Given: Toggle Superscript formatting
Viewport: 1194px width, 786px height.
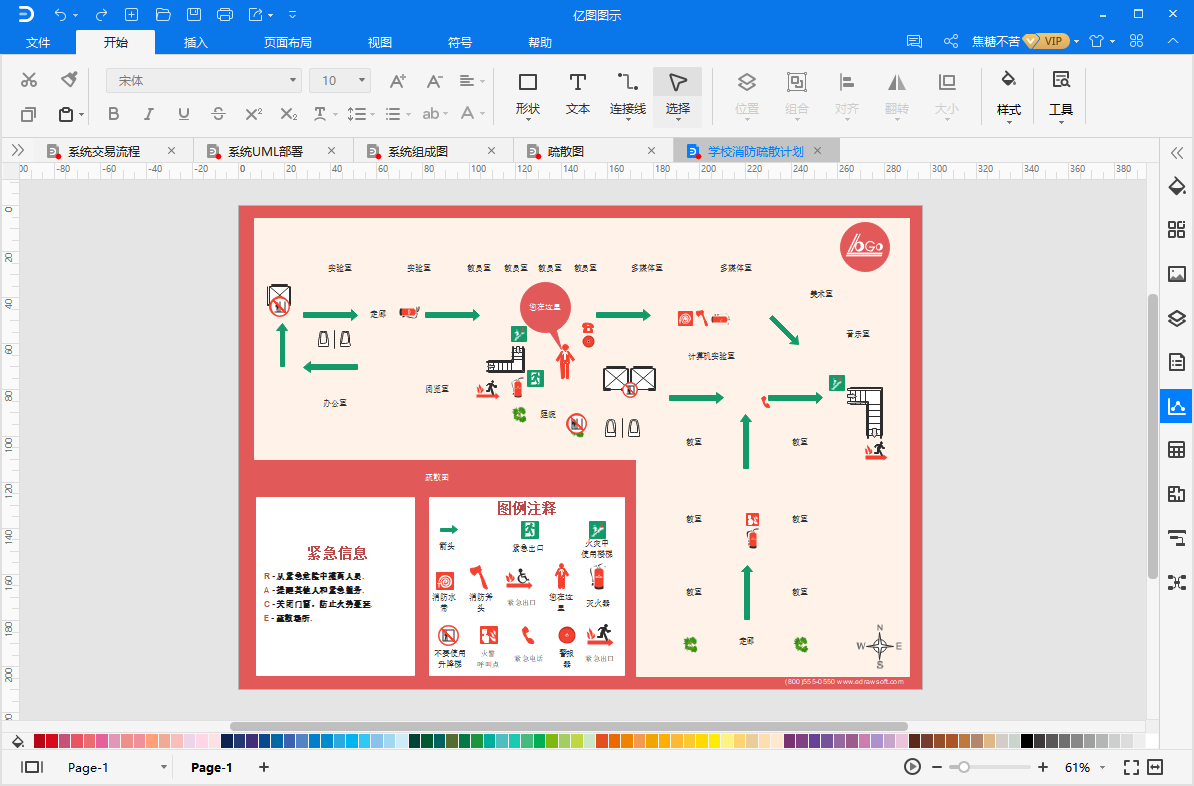Looking at the screenshot, I should click(x=254, y=113).
